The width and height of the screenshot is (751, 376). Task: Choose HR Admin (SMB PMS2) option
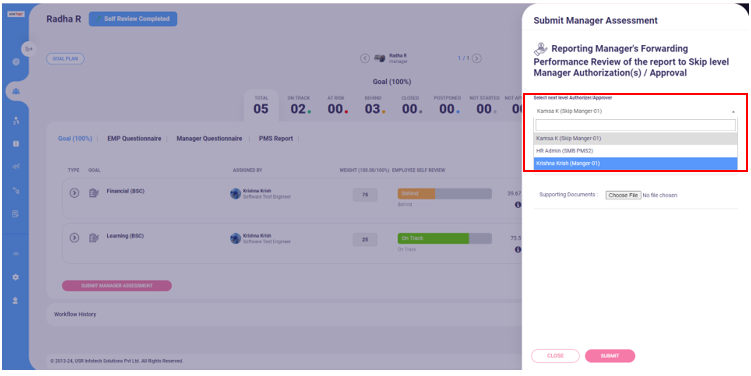coord(636,151)
